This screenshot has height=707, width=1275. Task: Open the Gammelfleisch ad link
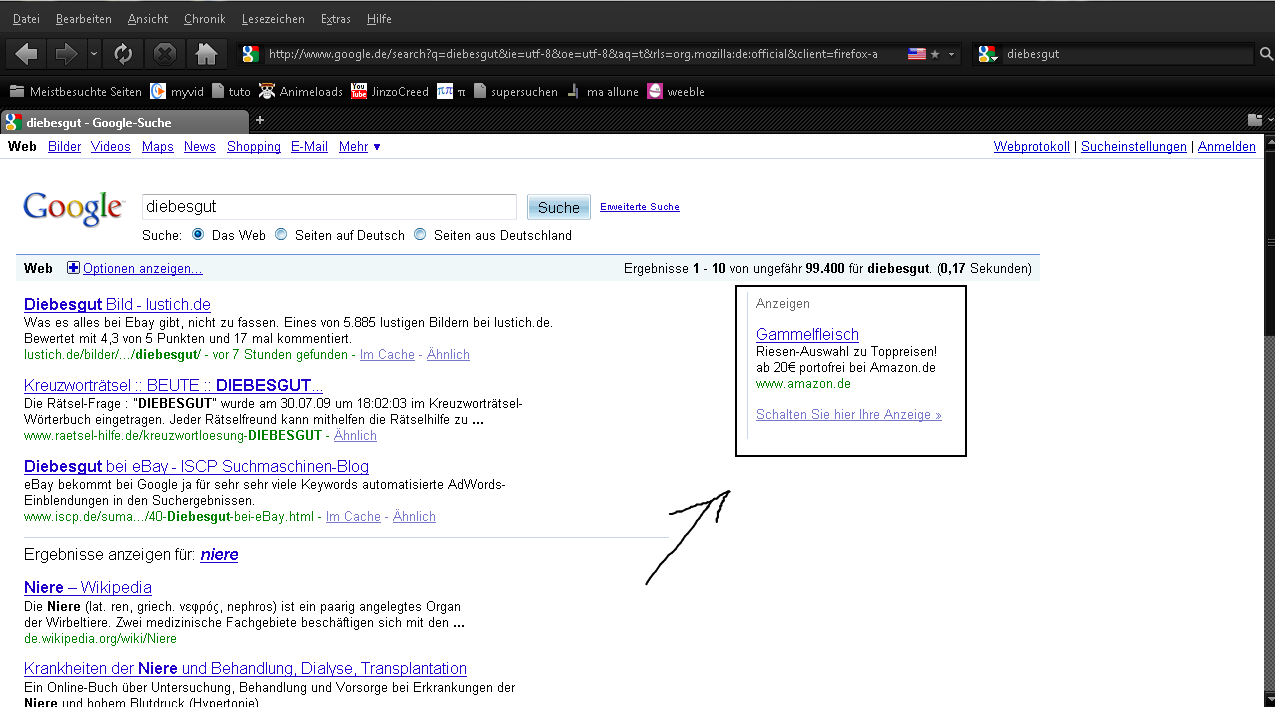pos(807,334)
